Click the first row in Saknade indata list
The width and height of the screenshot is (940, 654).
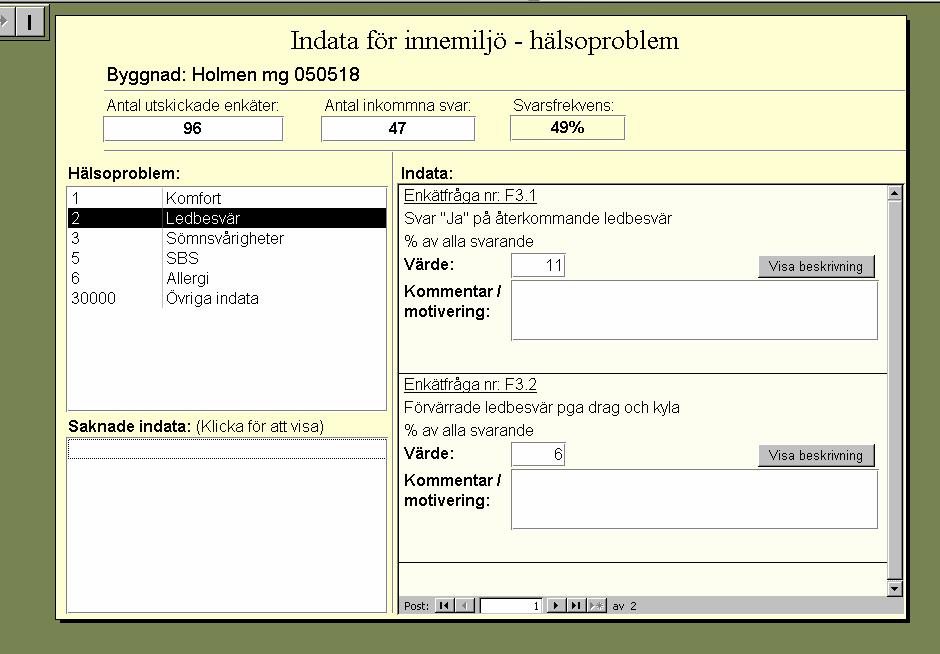(227, 449)
